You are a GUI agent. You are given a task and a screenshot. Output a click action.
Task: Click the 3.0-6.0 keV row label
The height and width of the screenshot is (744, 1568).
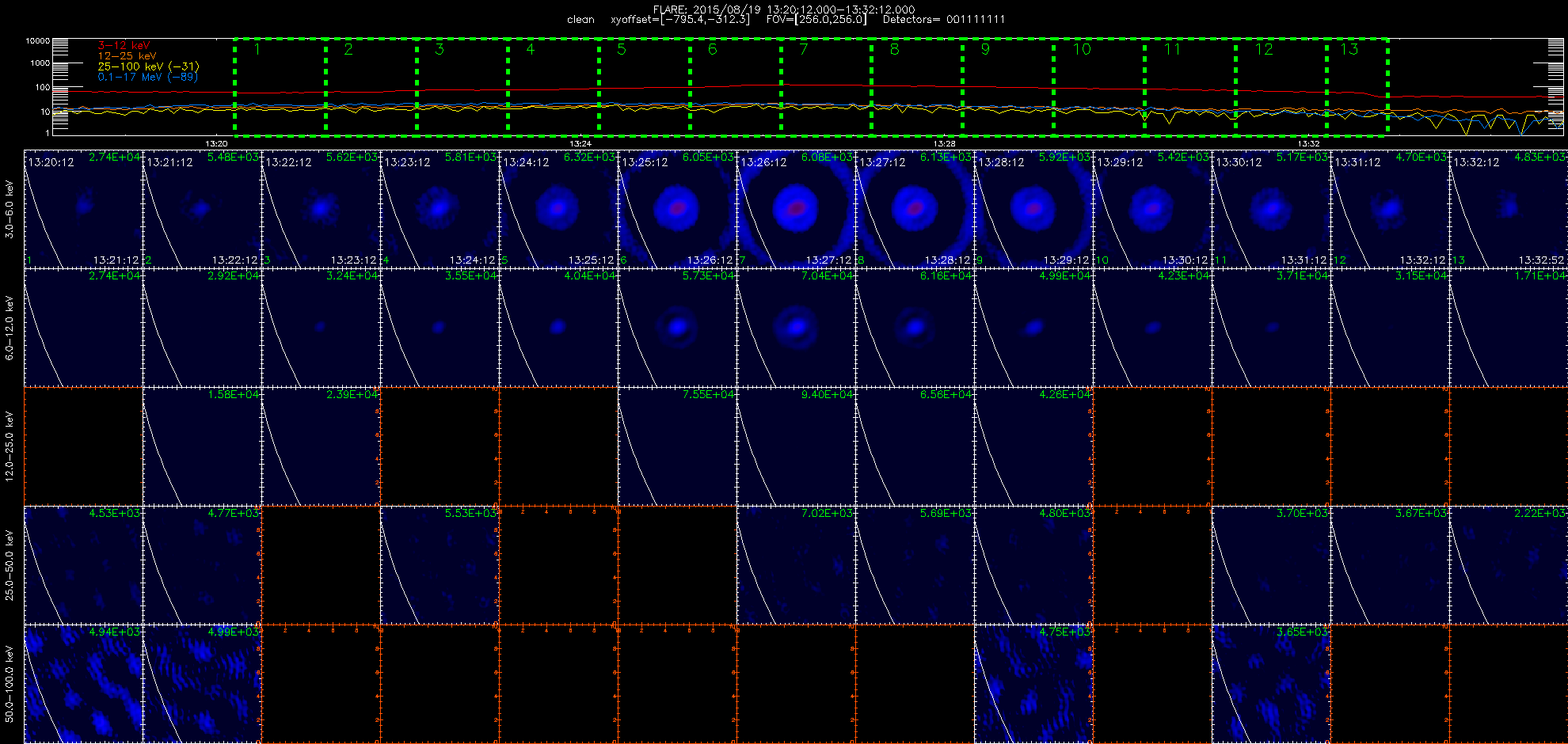(10, 209)
